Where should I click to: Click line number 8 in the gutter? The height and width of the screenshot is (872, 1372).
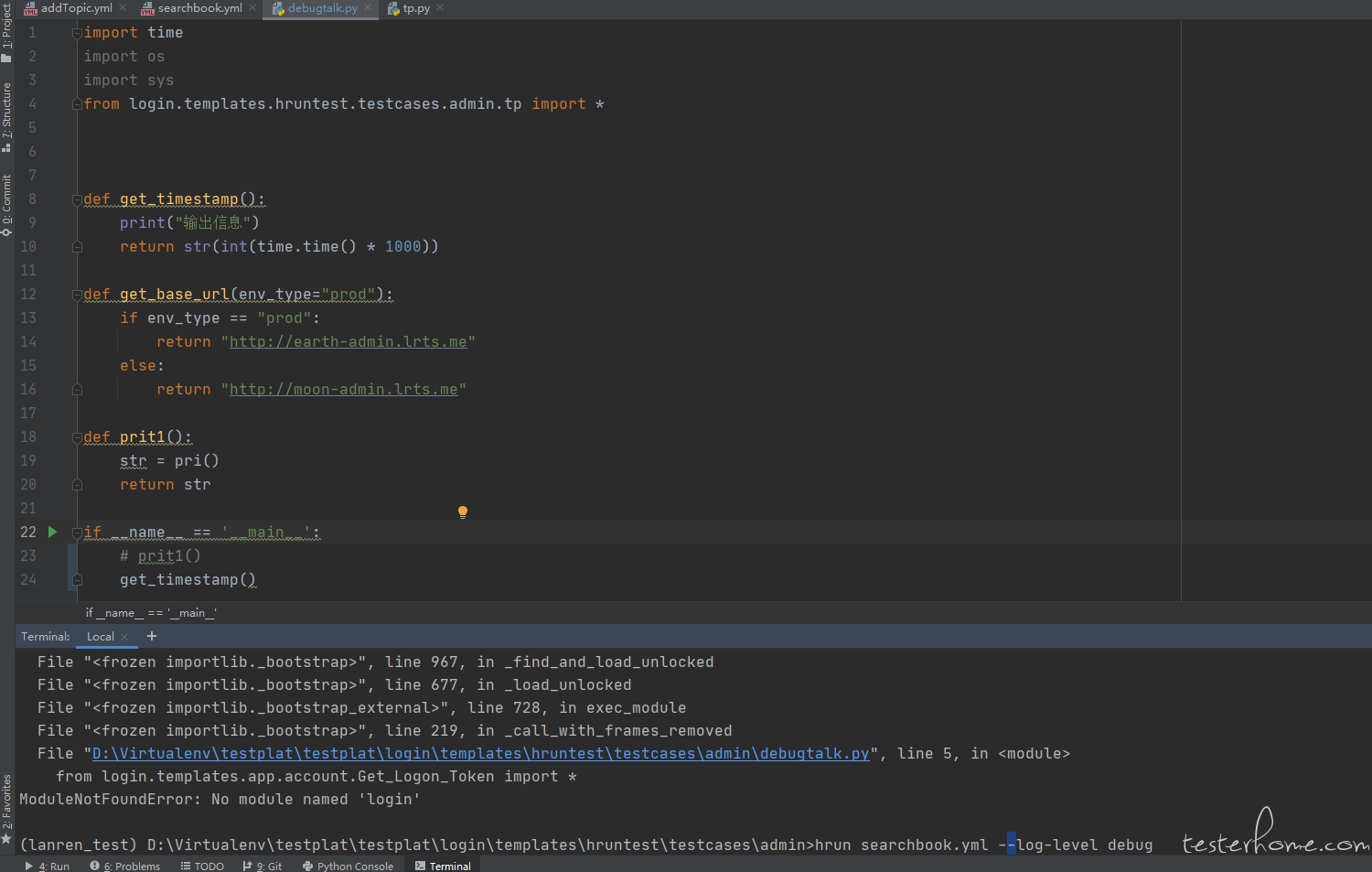(32, 199)
